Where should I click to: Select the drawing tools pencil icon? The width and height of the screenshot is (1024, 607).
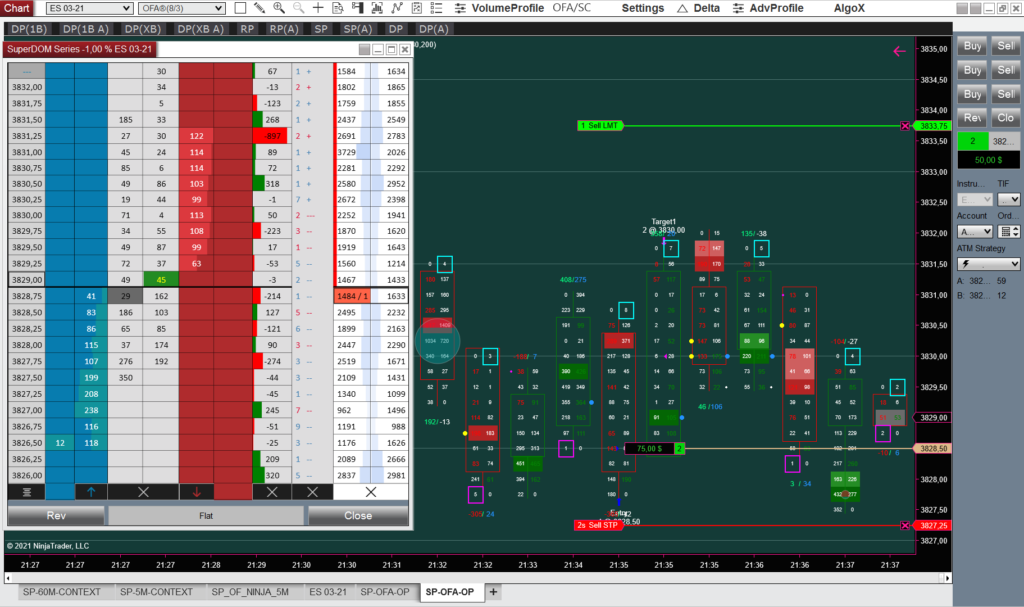[259, 8]
